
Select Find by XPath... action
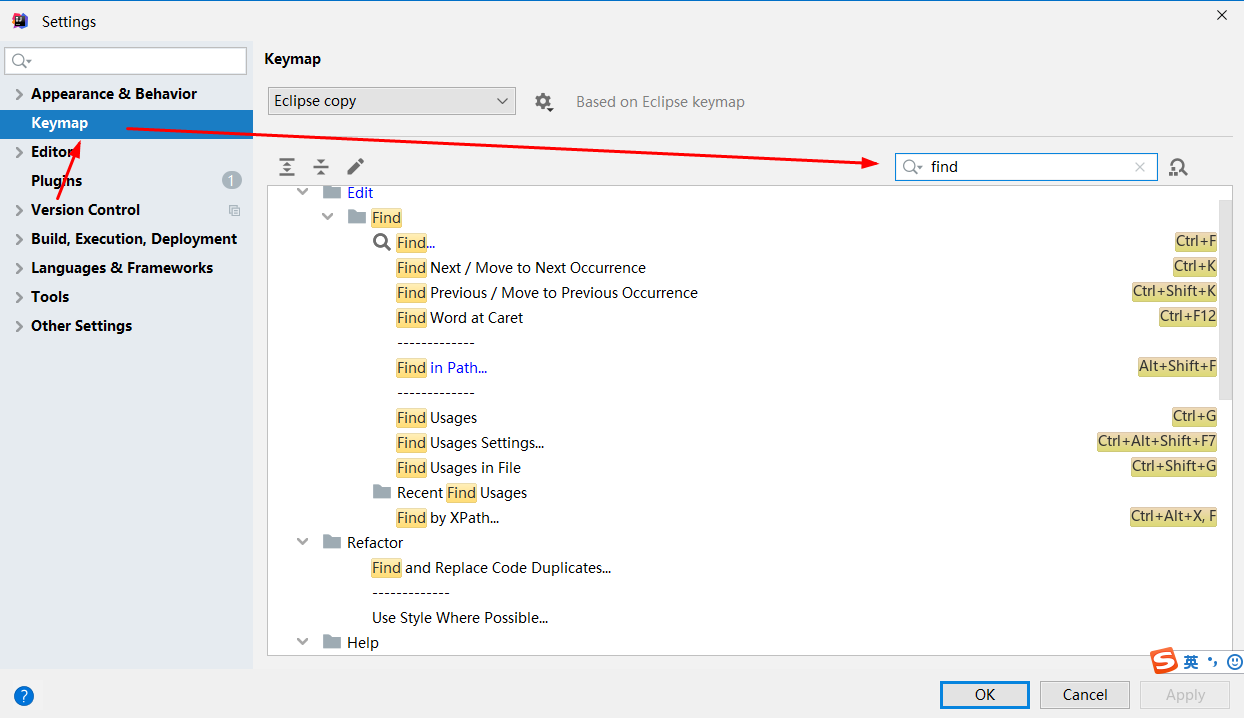tap(448, 517)
